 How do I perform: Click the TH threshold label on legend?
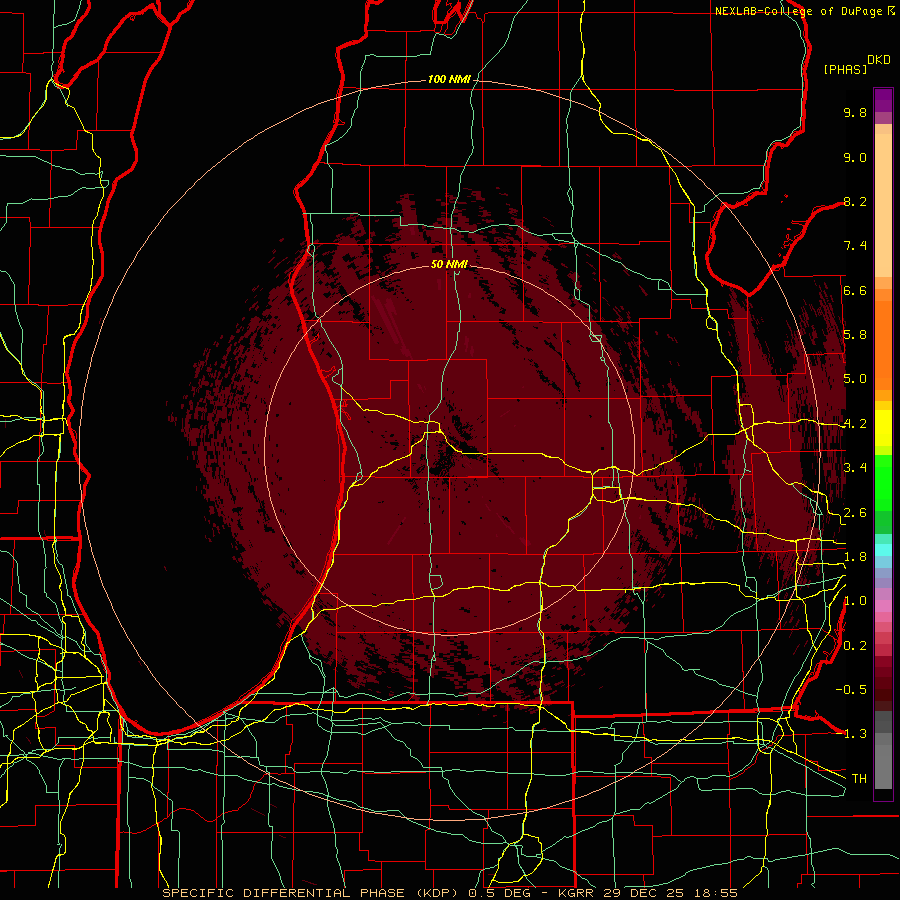pos(859,779)
